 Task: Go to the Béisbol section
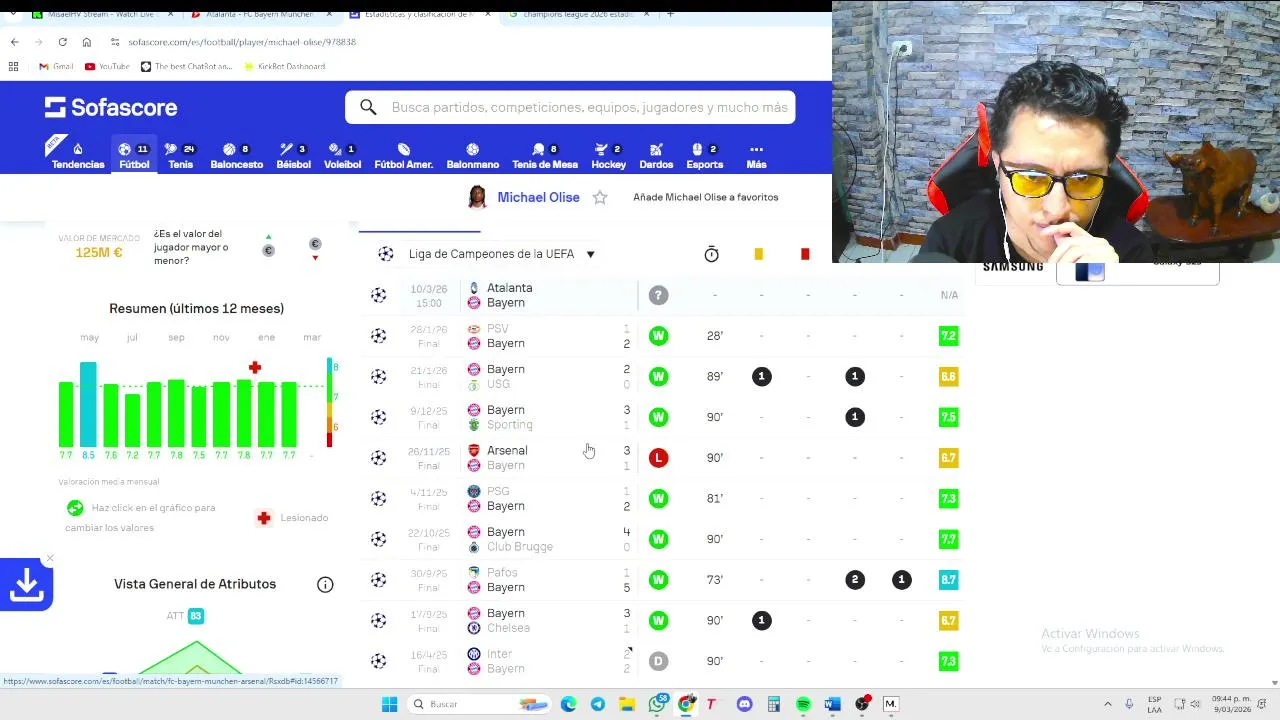[x=293, y=155]
